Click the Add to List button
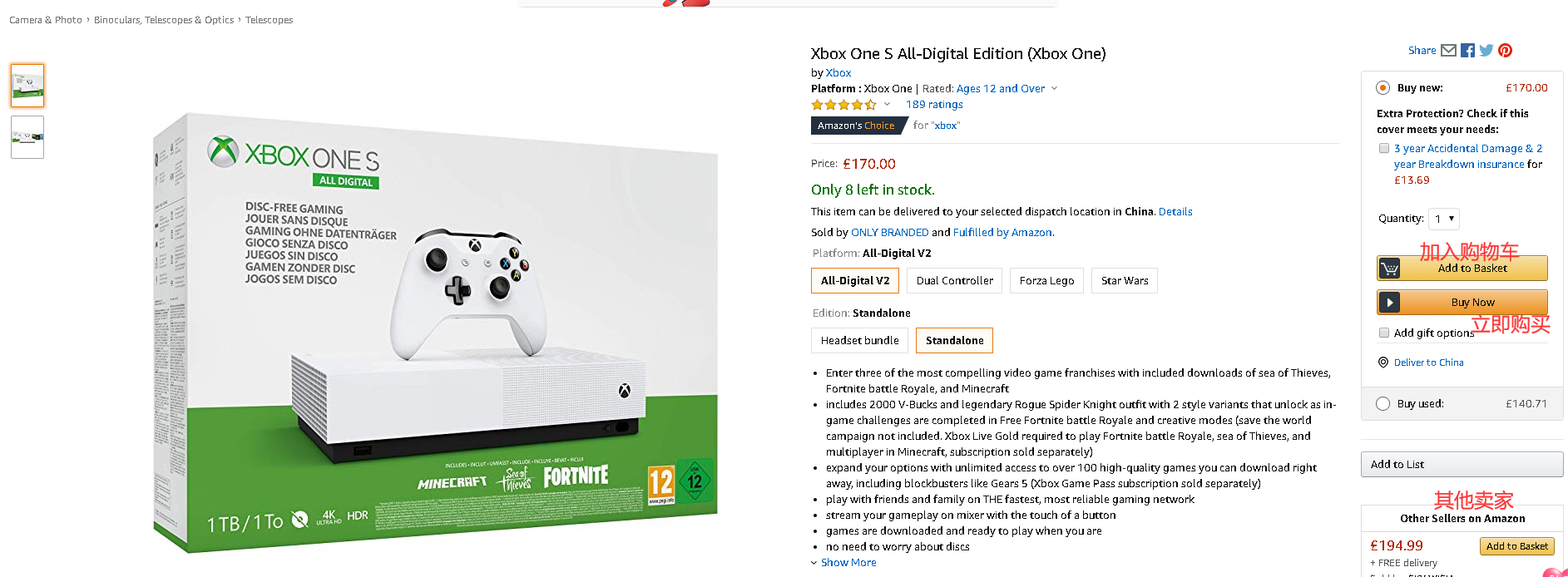The height and width of the screenshot is (577, 1568). point(1462,464)
